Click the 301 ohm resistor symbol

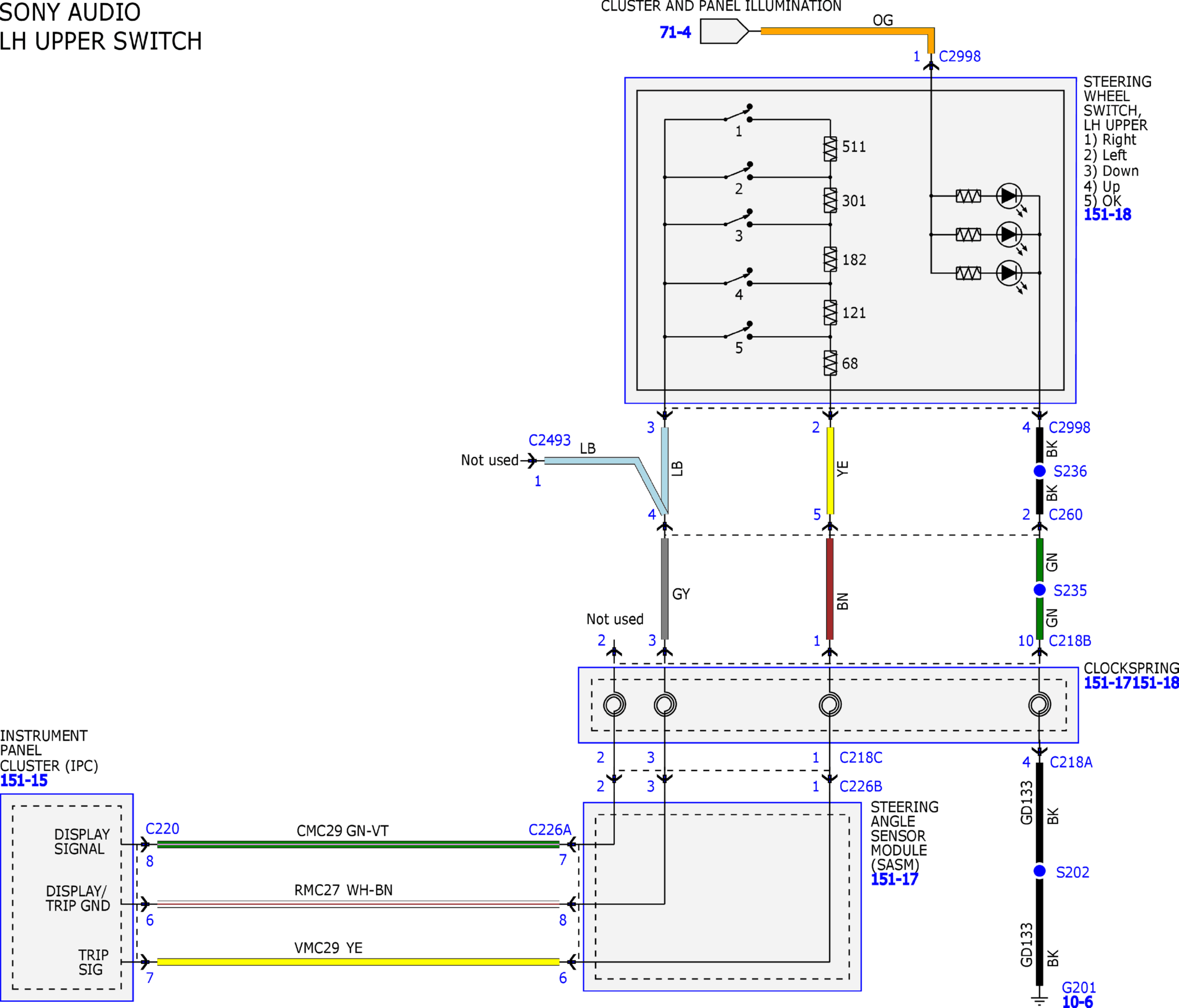830,200
